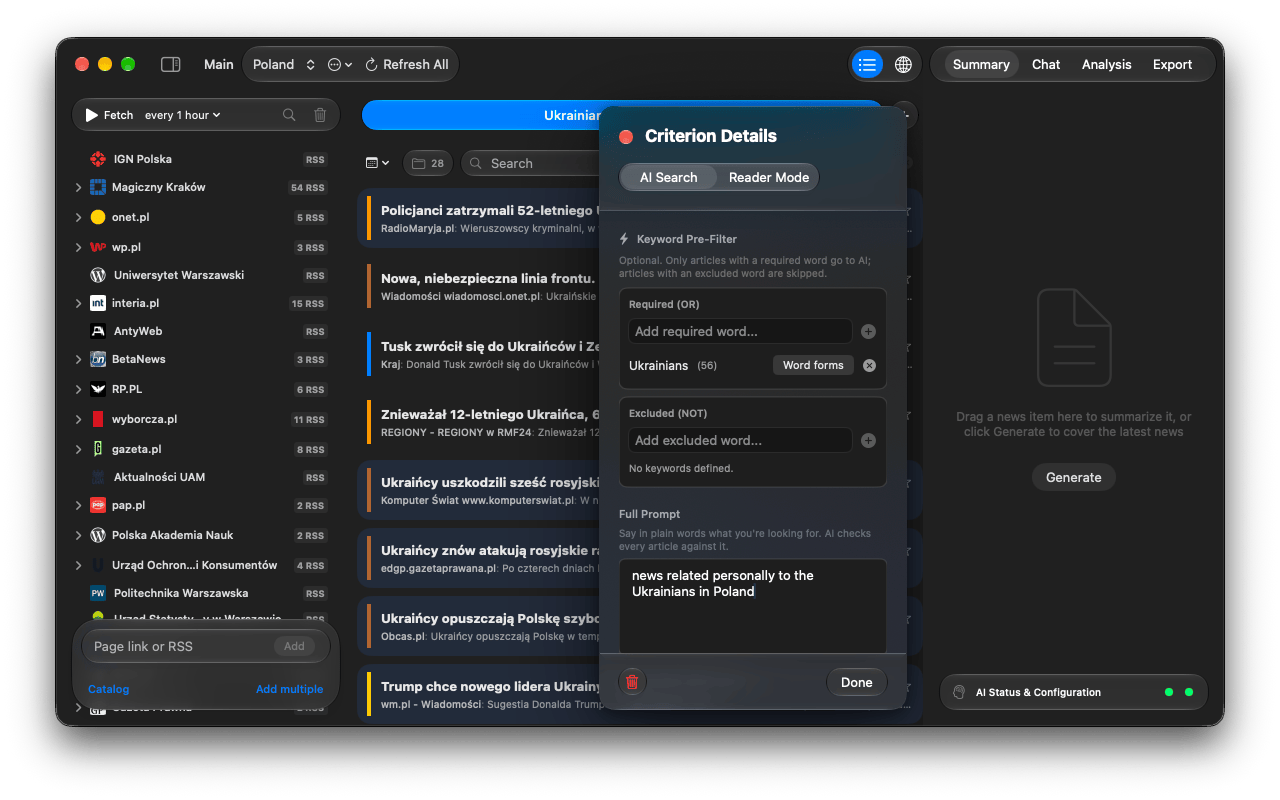1280x800 pixels.
Task: Select the AntyWeb feed icon
Action: pos(98,331)
